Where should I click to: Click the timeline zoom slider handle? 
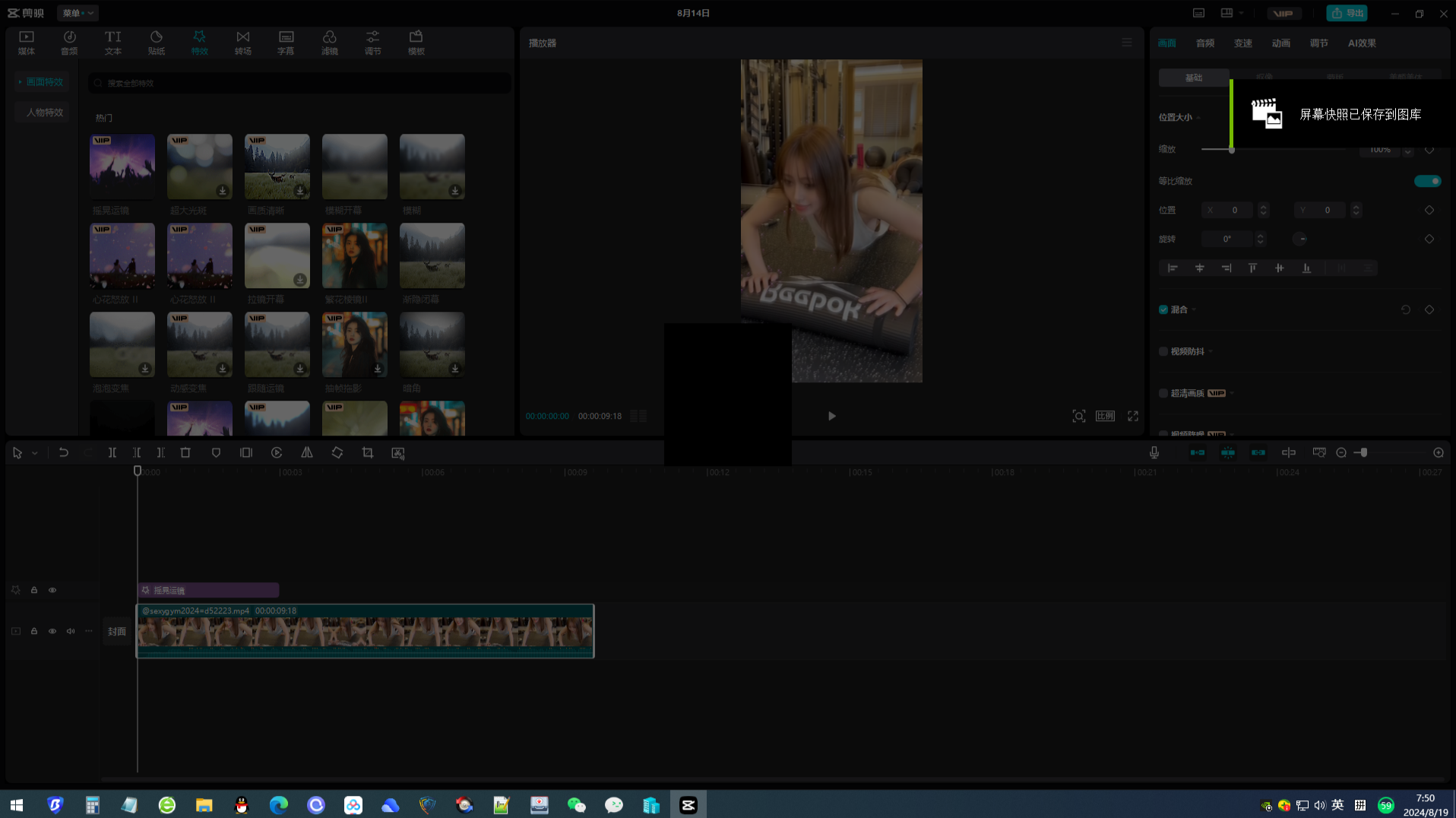[1364, 452]
